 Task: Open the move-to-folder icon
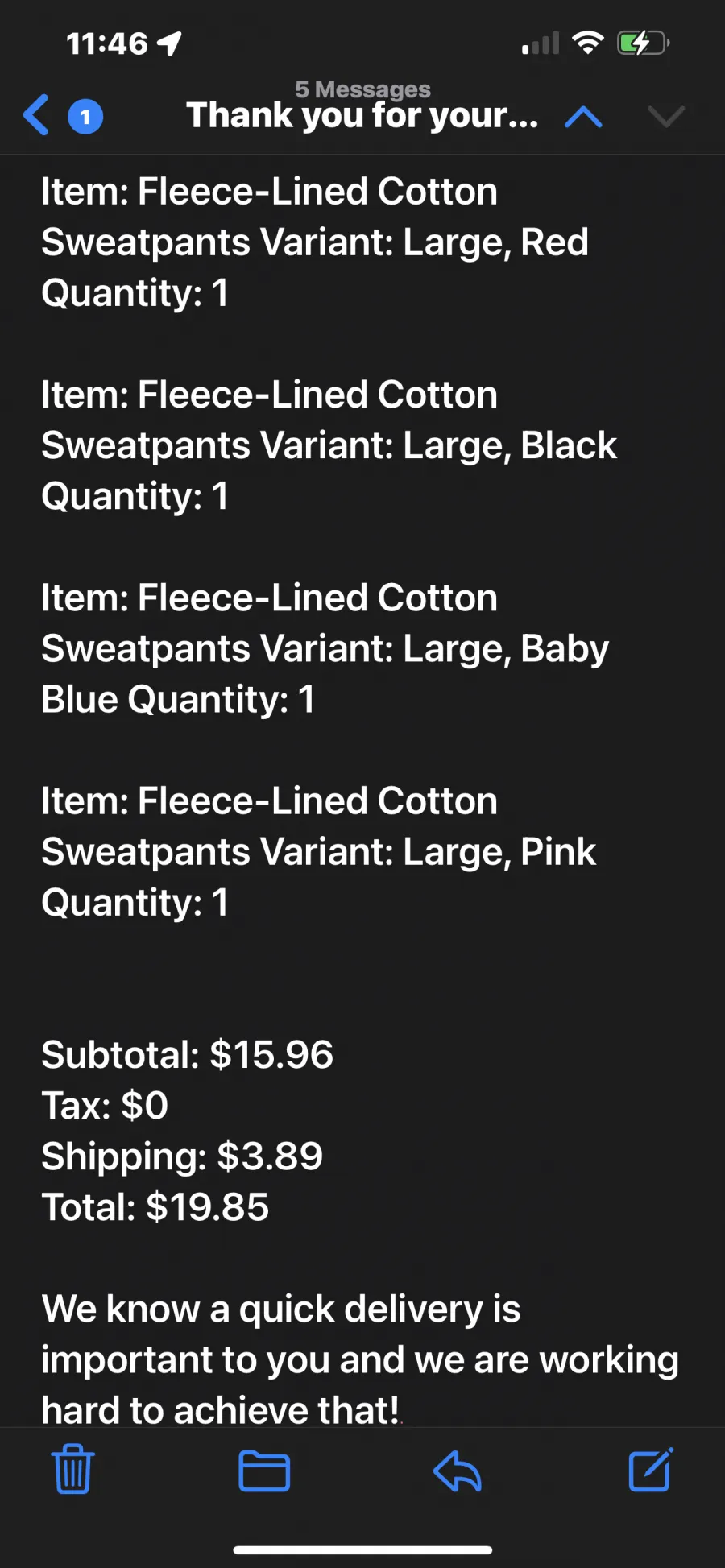pos(264,1471)
